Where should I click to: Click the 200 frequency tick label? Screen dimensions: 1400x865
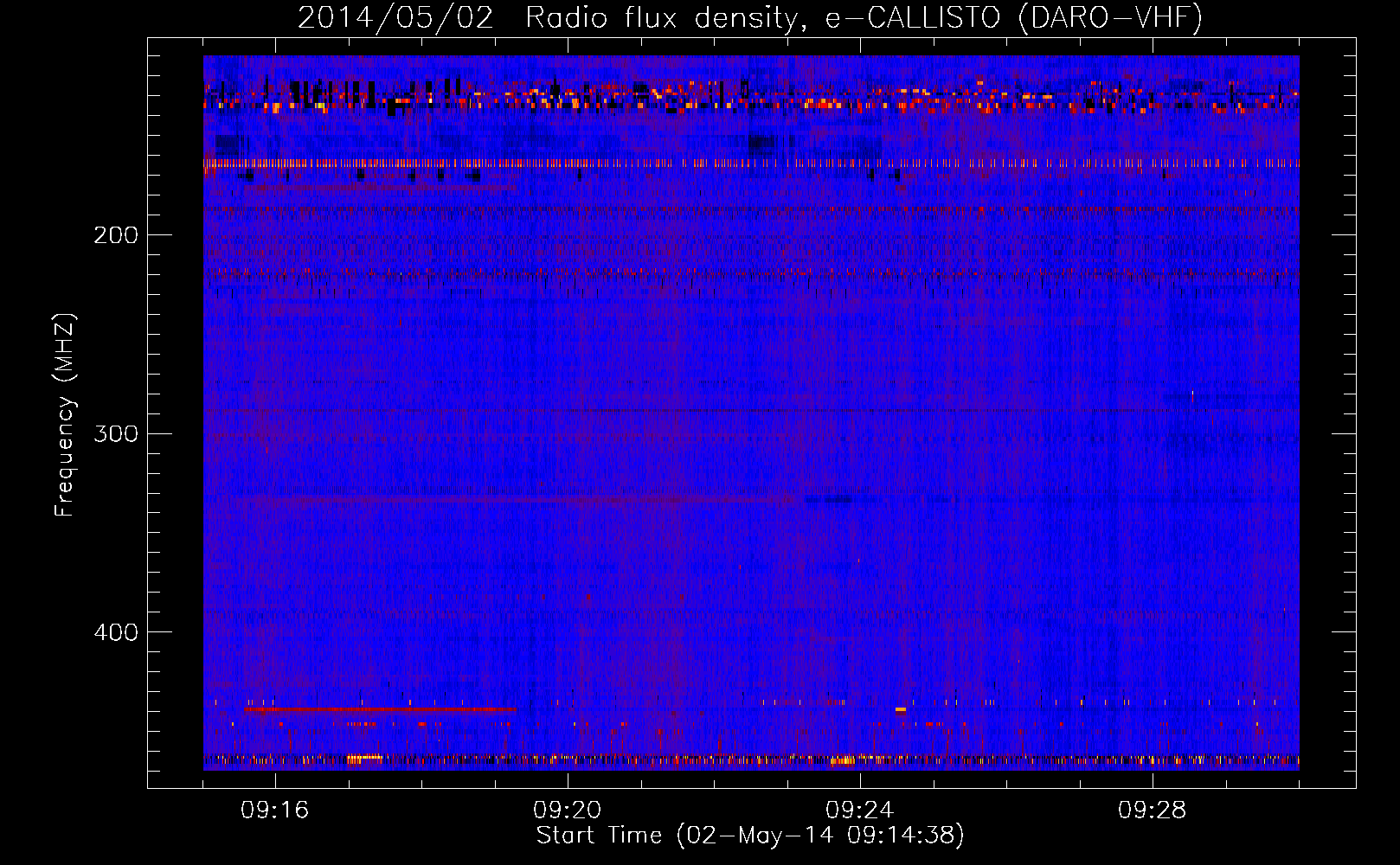(x=116, y=235)
